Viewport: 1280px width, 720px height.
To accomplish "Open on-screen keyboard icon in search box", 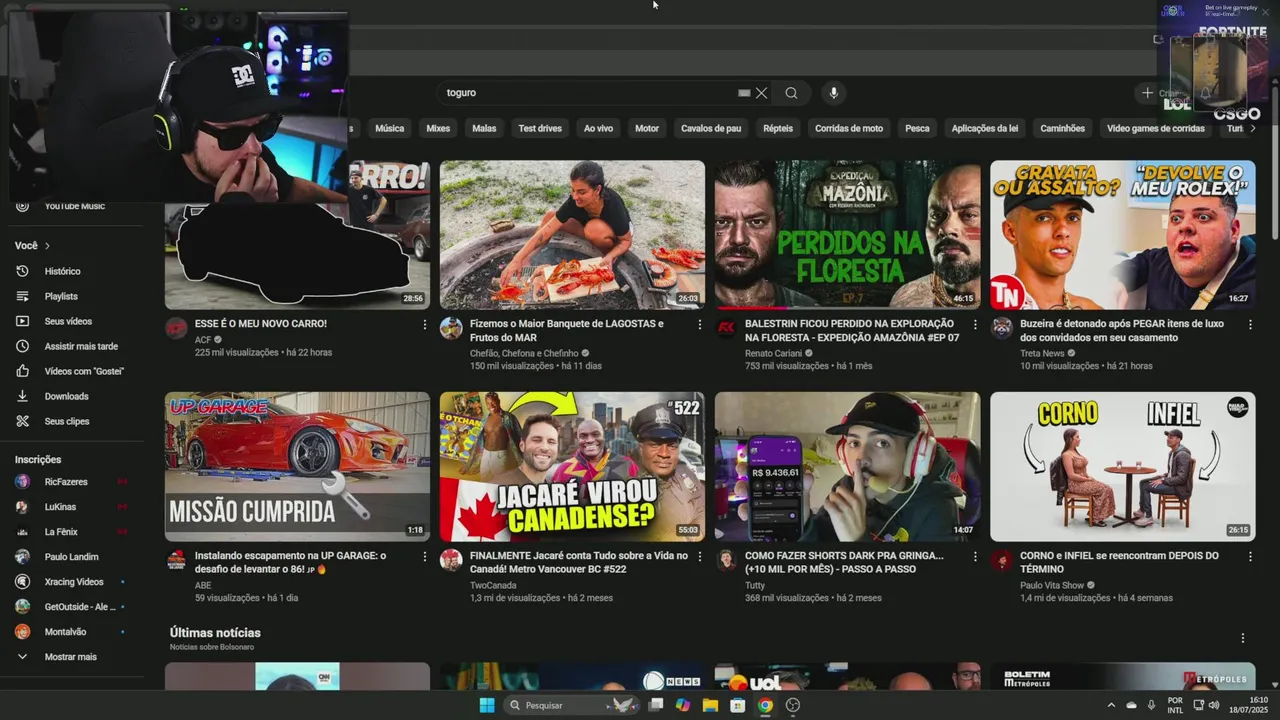I will pyautogui.click(x=744, y=93).
